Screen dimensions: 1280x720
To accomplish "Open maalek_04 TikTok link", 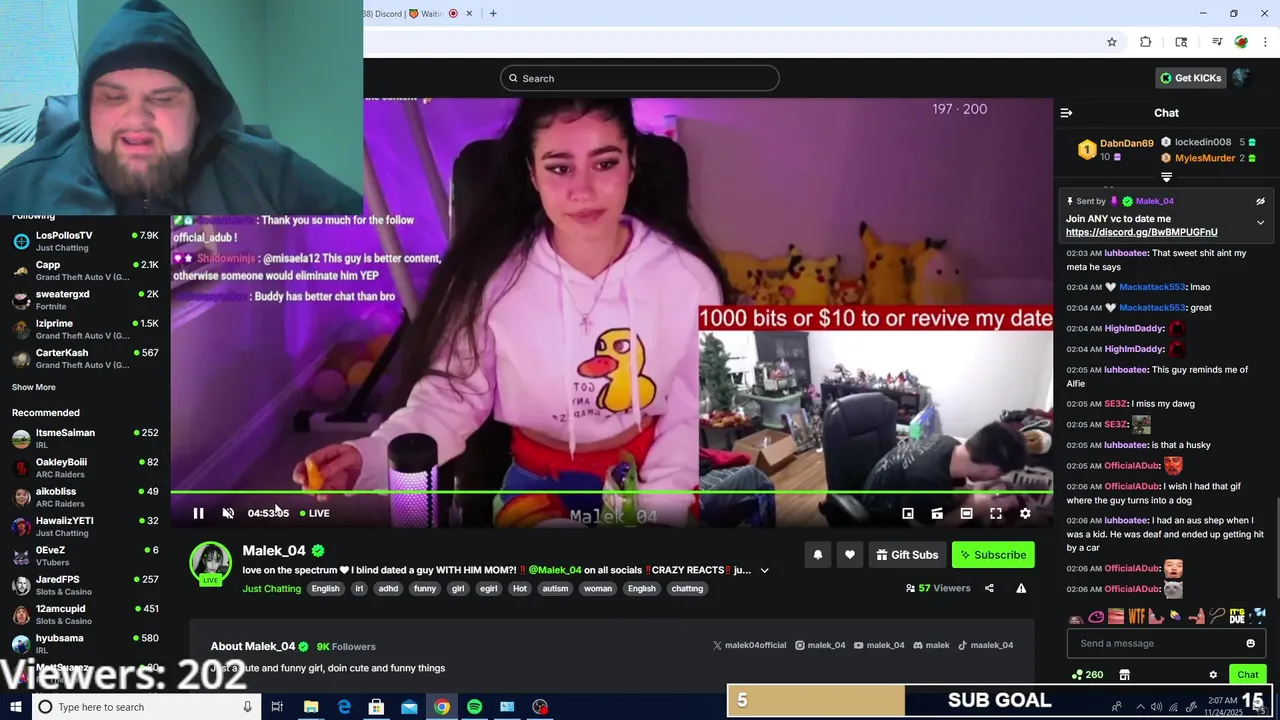I will (985, 645).
